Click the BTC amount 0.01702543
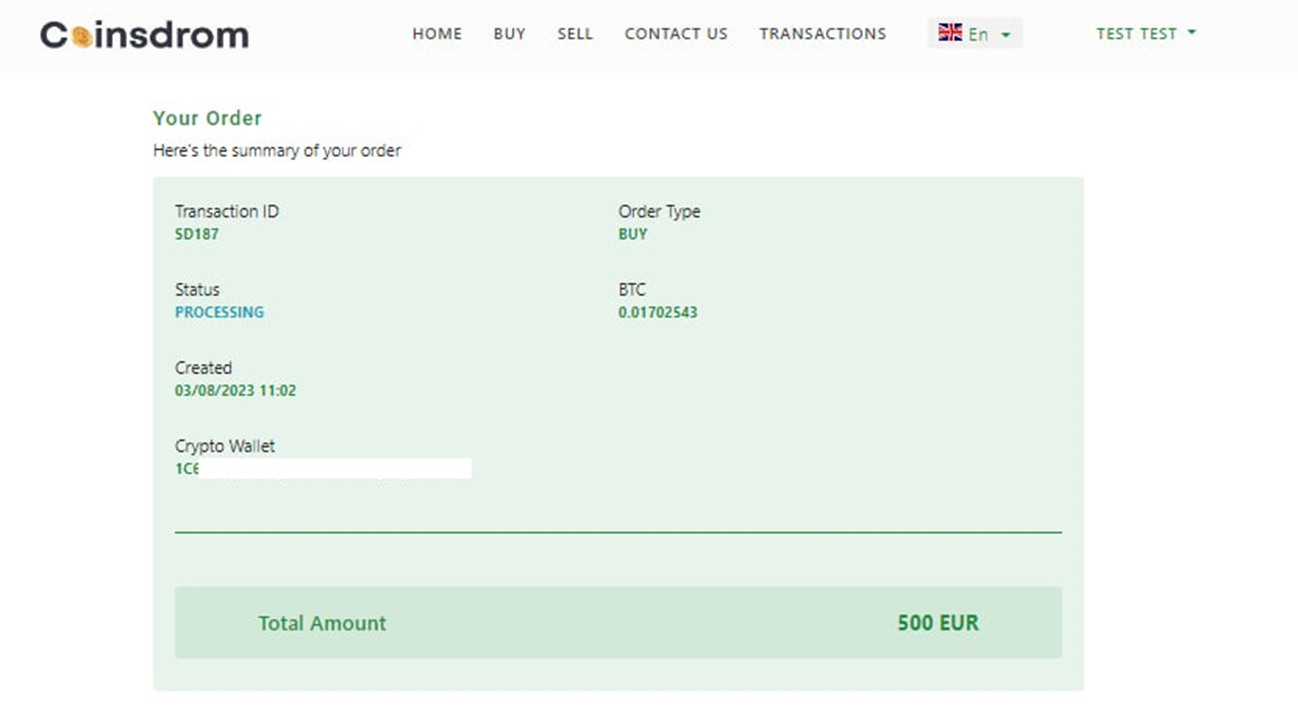 pos(658,312)
